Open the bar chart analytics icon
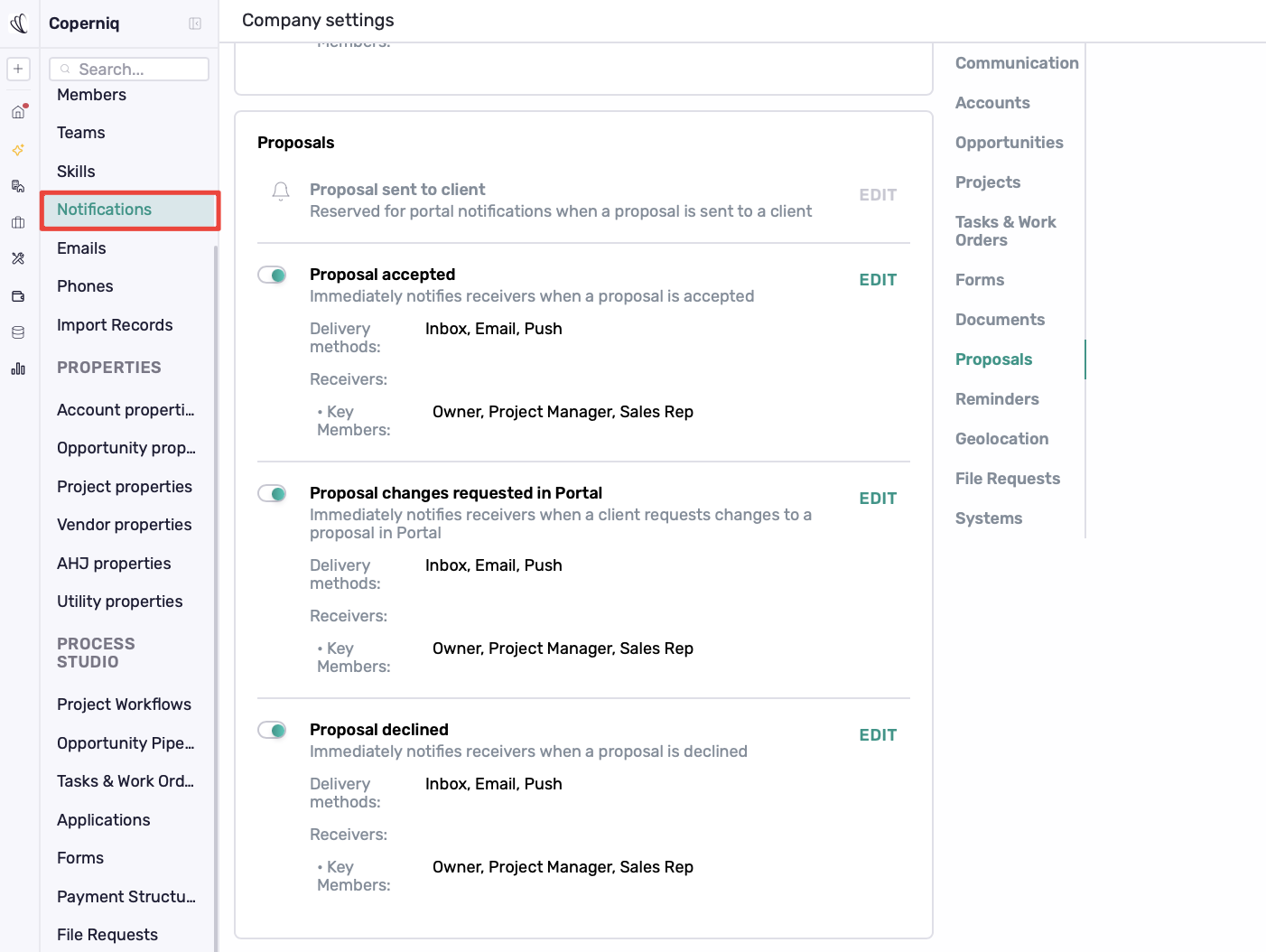Image resolution: width=1266 pixels, height=952 pixels. pyautogui.click(x=18, y=369)
